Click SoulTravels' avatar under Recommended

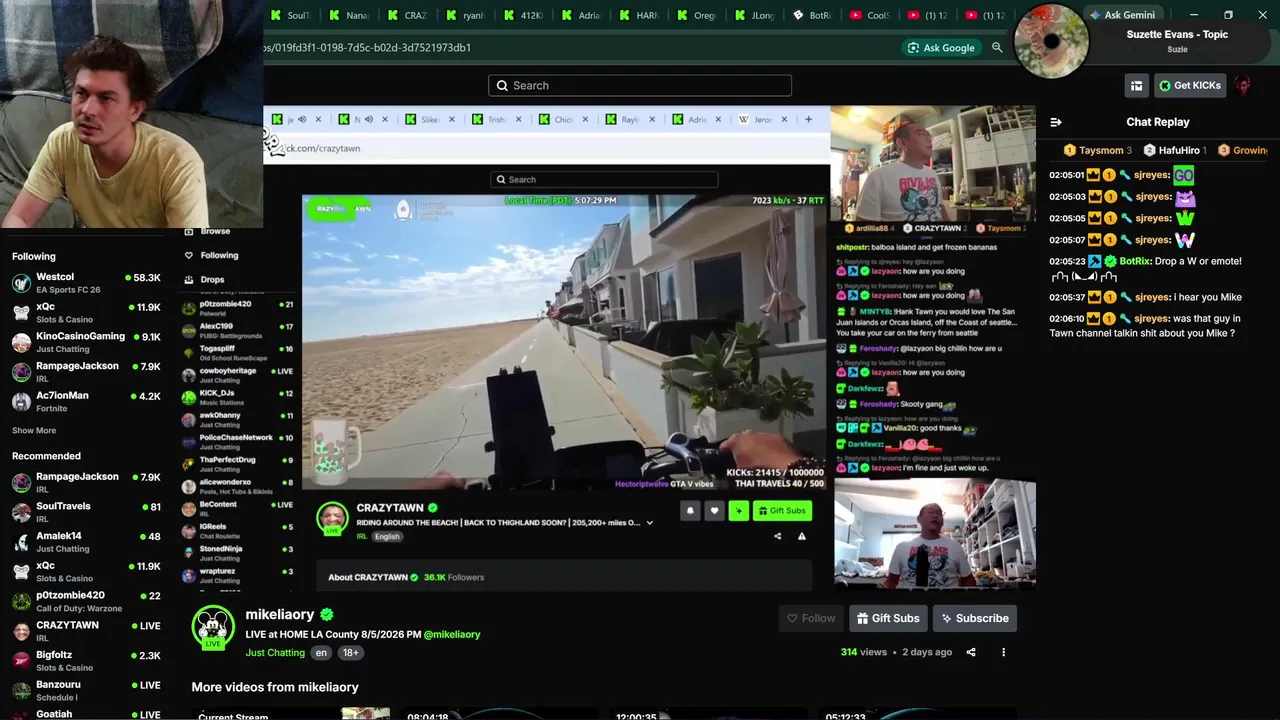pyautogui.click(x=21, y=512)
